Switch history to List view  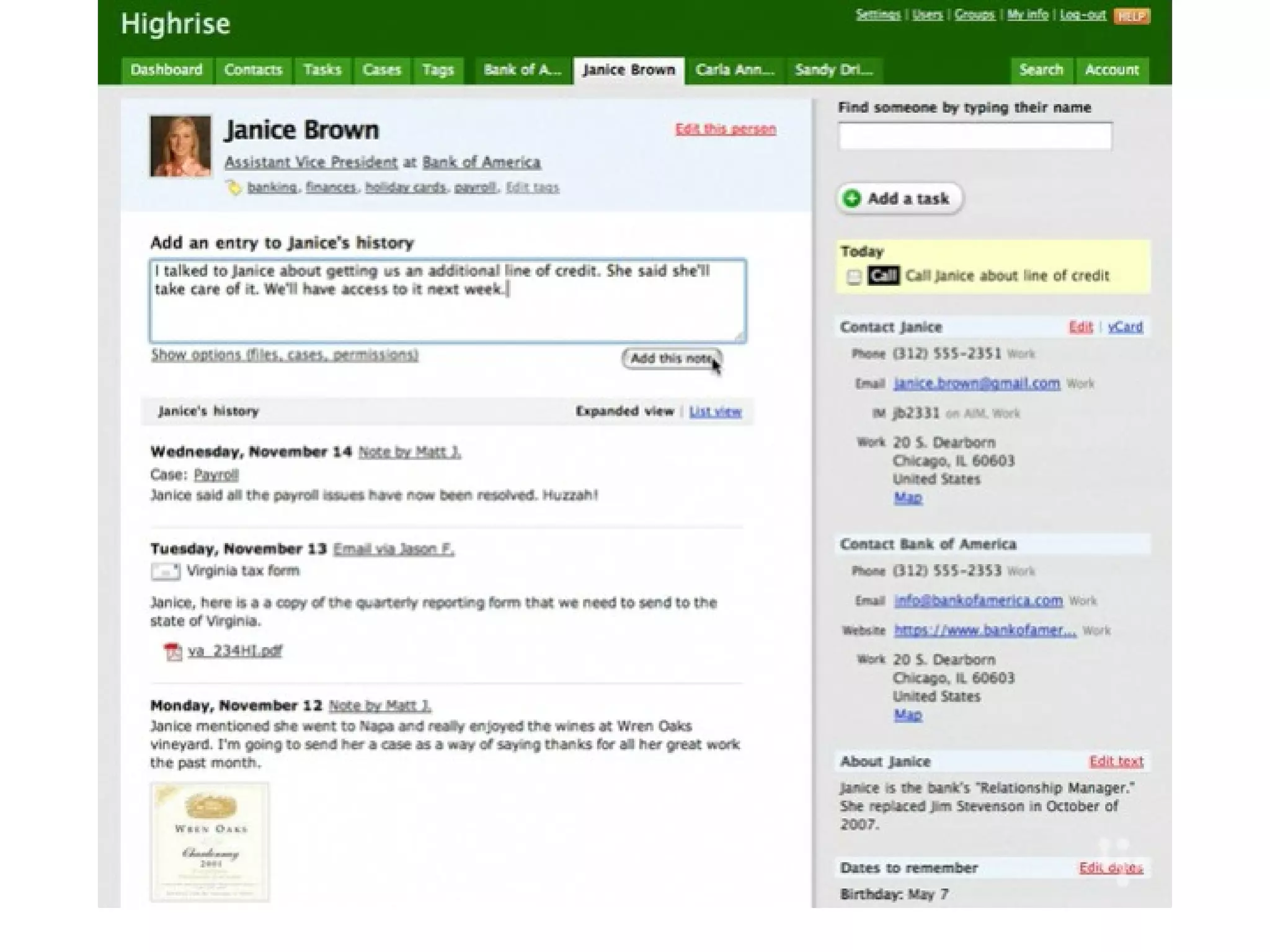pyautogui.click(x=715, y=412)
